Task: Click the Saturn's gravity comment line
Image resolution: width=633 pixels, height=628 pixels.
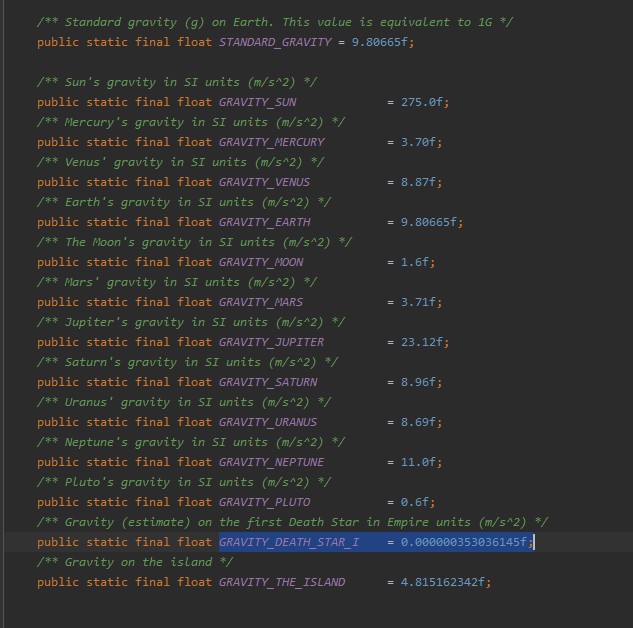Action: pyautogui.click(x=187, y=362)
